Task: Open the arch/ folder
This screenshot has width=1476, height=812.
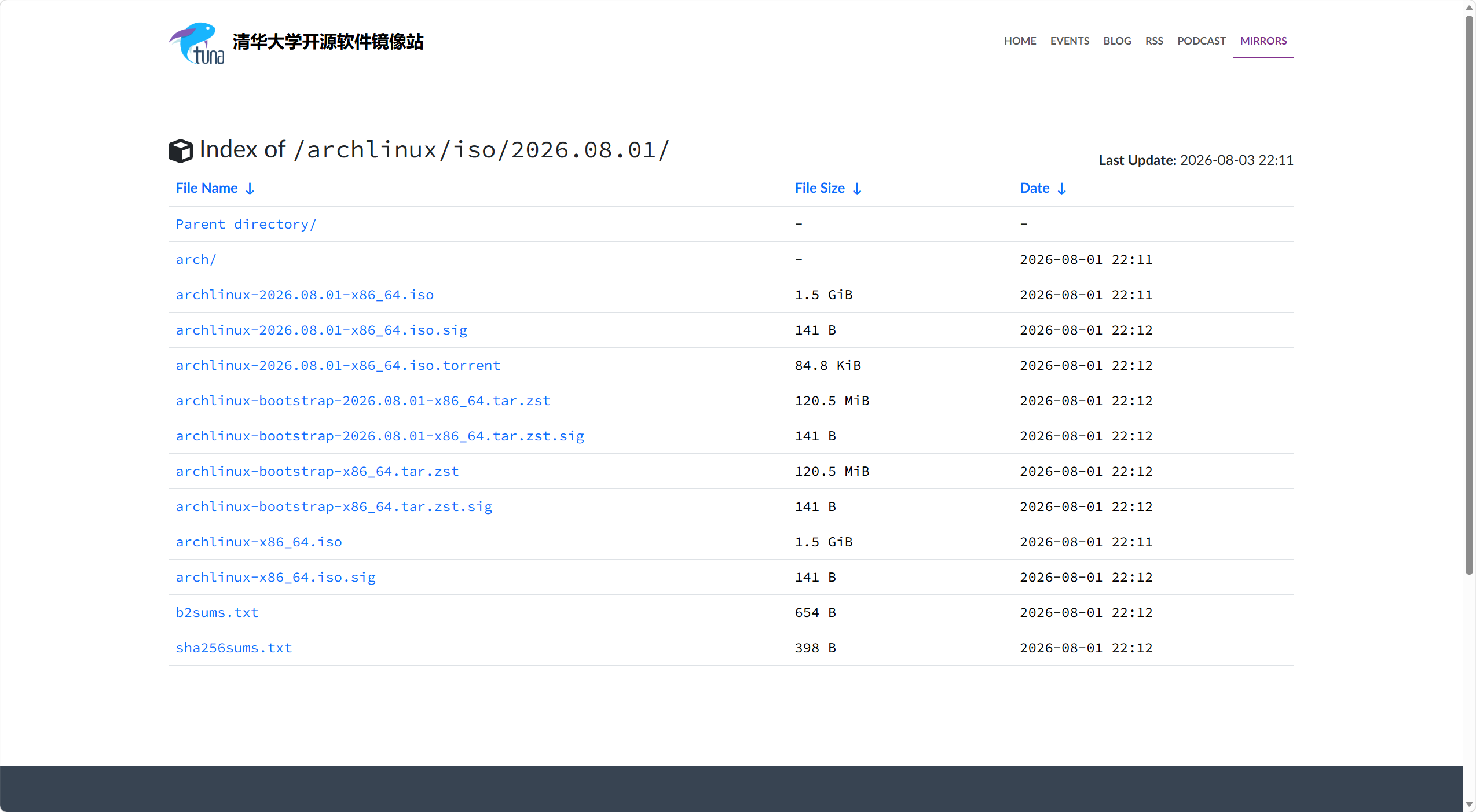Action: pyautogui.click(x=196, y=259)
